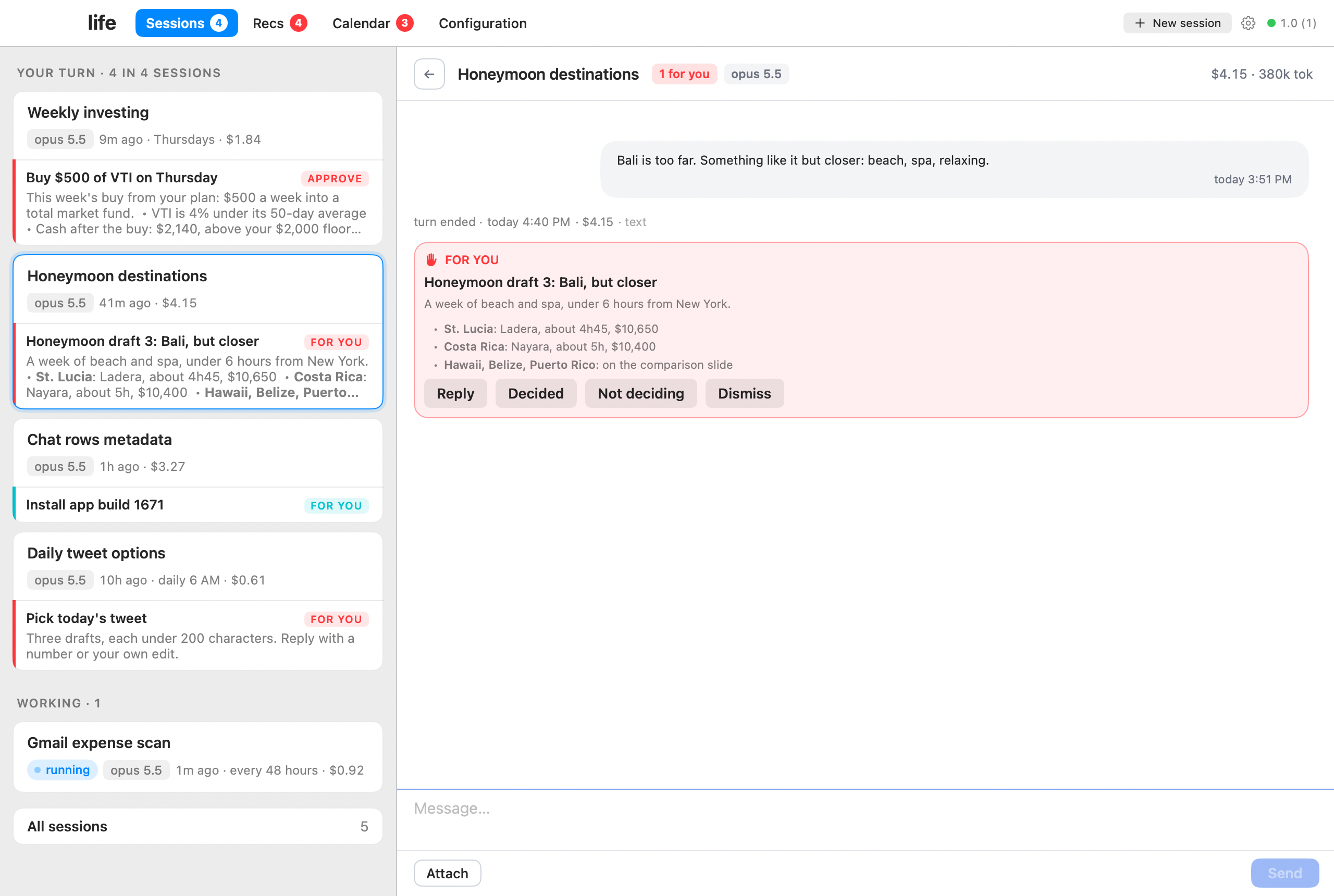Click the today 3:51 PM timestamp
The height and width of the screenshot is (896, 1334).
pyautogui.click(x=1253, y=179)
